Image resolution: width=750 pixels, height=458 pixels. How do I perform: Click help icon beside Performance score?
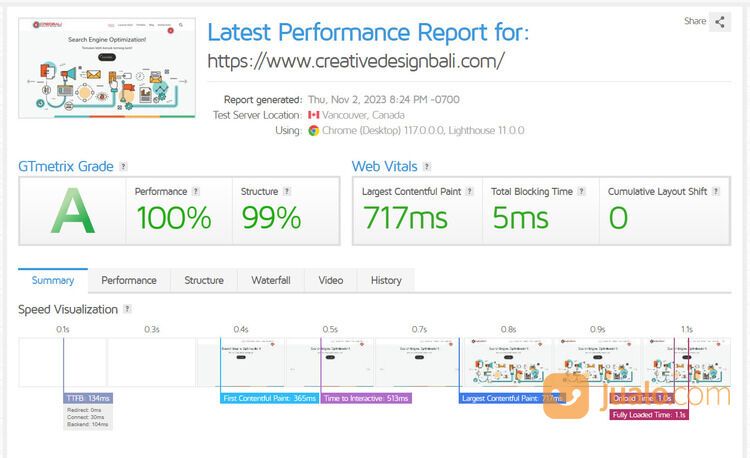(x=196, y=191)
